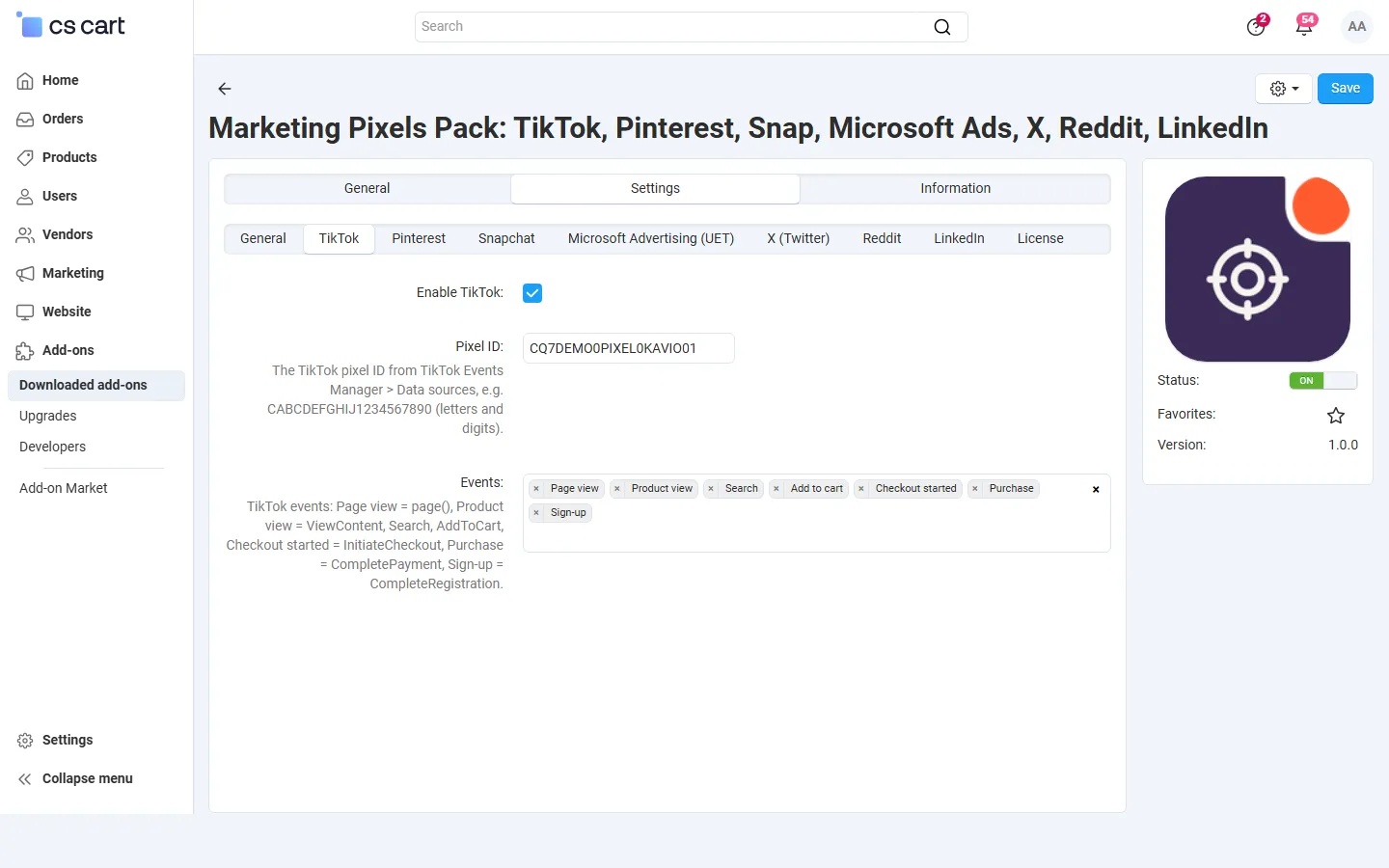
Task: Open the Pinterest settings tab
Action: click(x=419, y=239)
